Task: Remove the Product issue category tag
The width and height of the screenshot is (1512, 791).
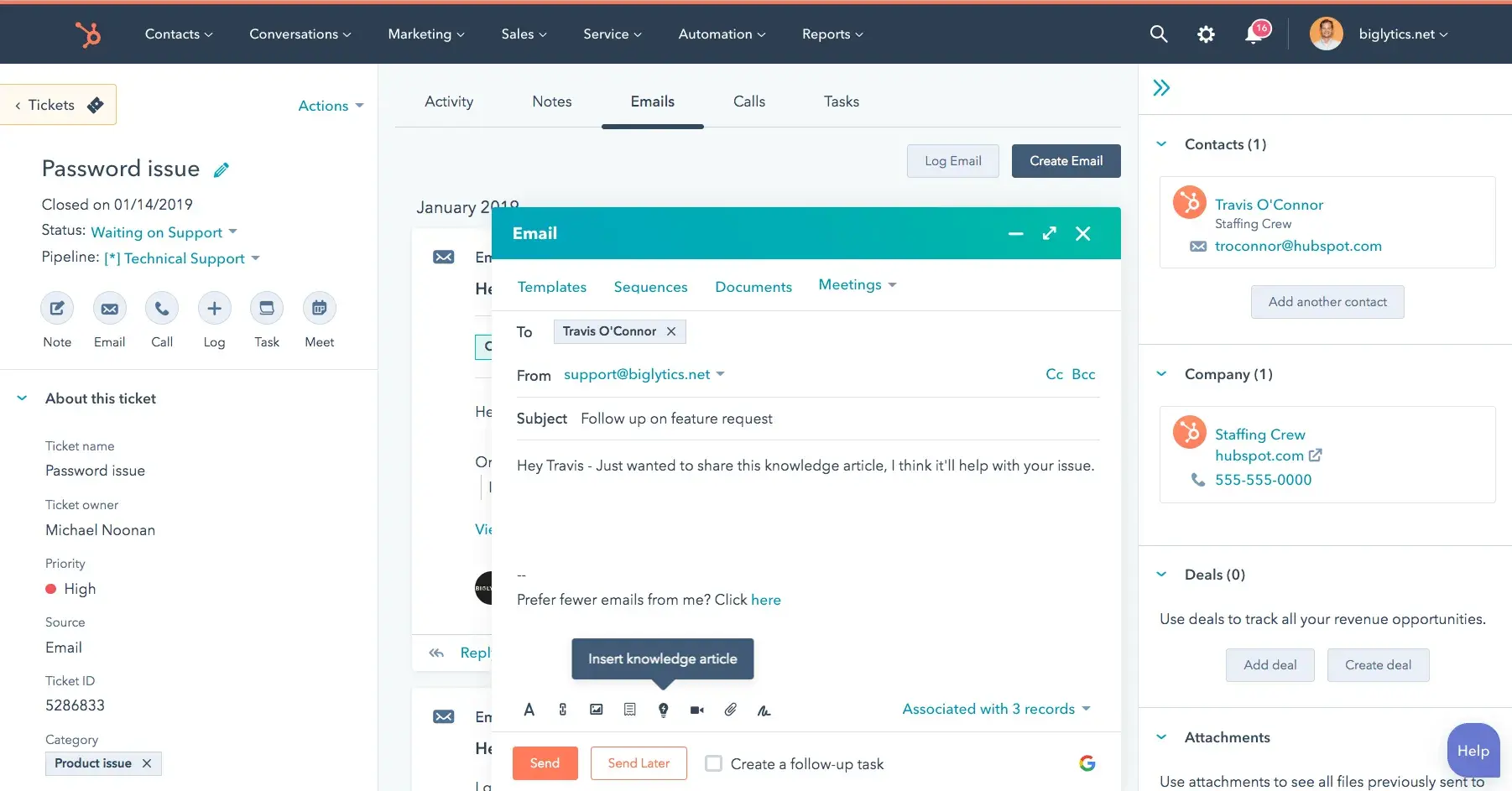Action: point(147,763)
